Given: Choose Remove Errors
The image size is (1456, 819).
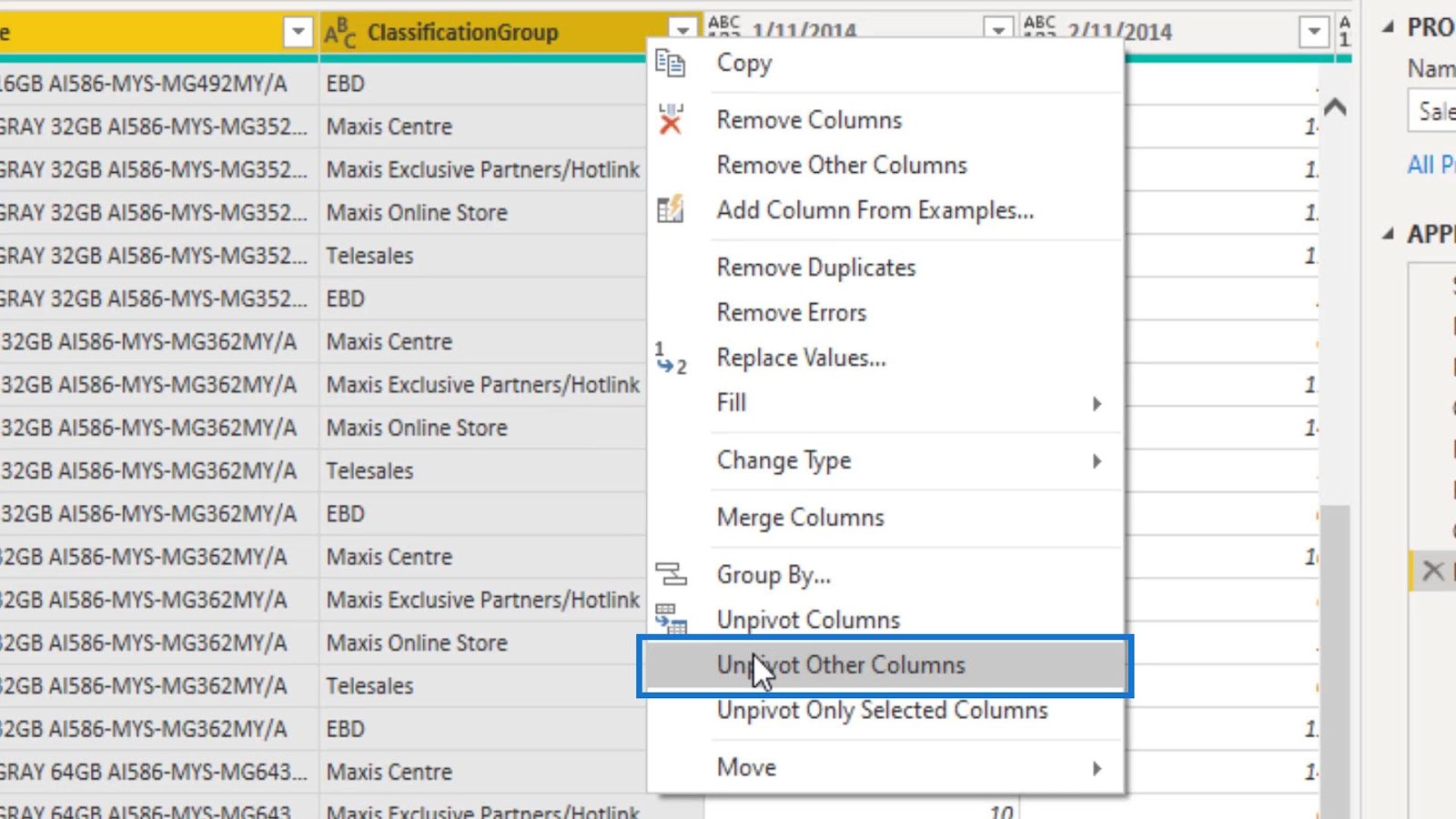Looking at the screenshot, I should pos(886,312).
